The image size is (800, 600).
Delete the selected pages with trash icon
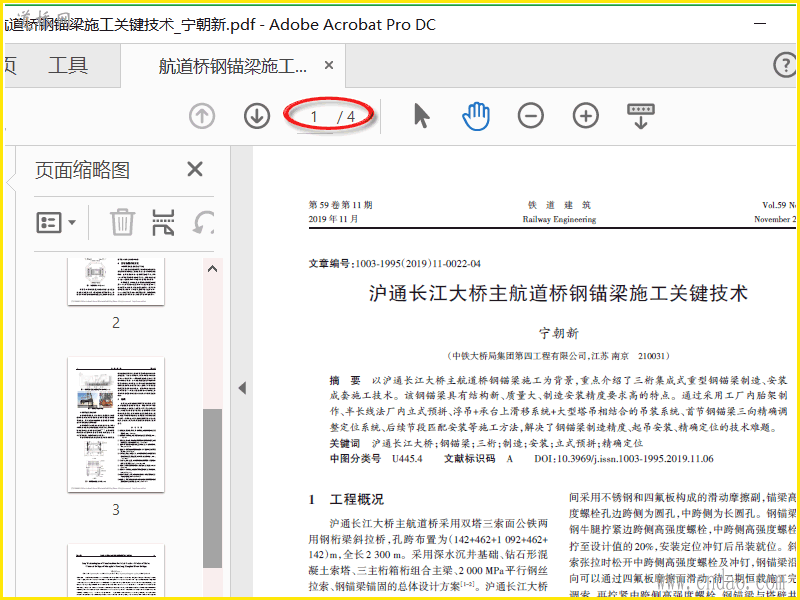(122, 222)
